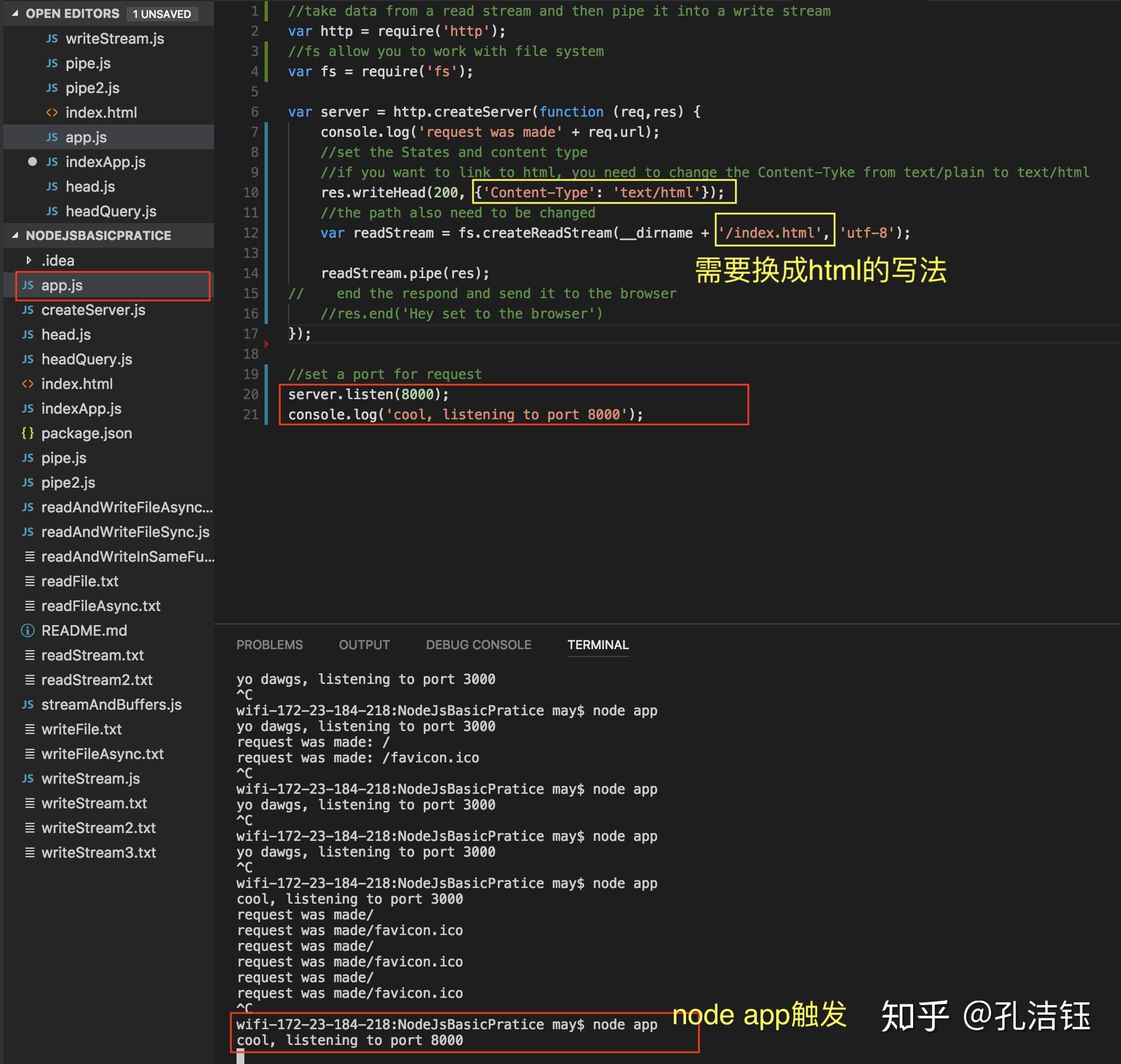This screenshot has width=1121, height=1064.
Task: Click the terminal cursor prompt line
Action: tap(240, 1056)
